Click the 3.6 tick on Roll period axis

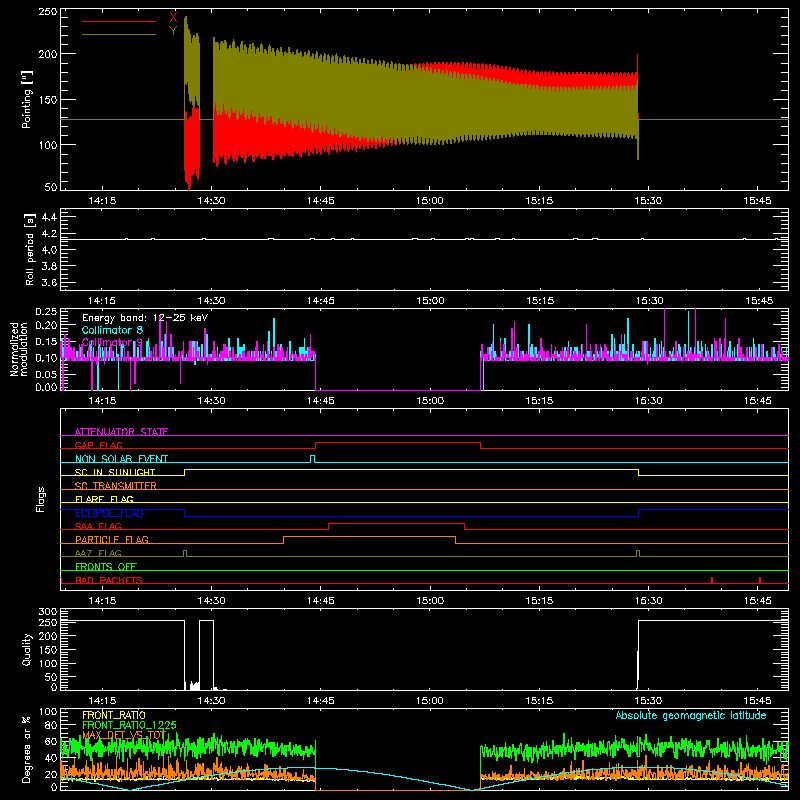[49, 282]
